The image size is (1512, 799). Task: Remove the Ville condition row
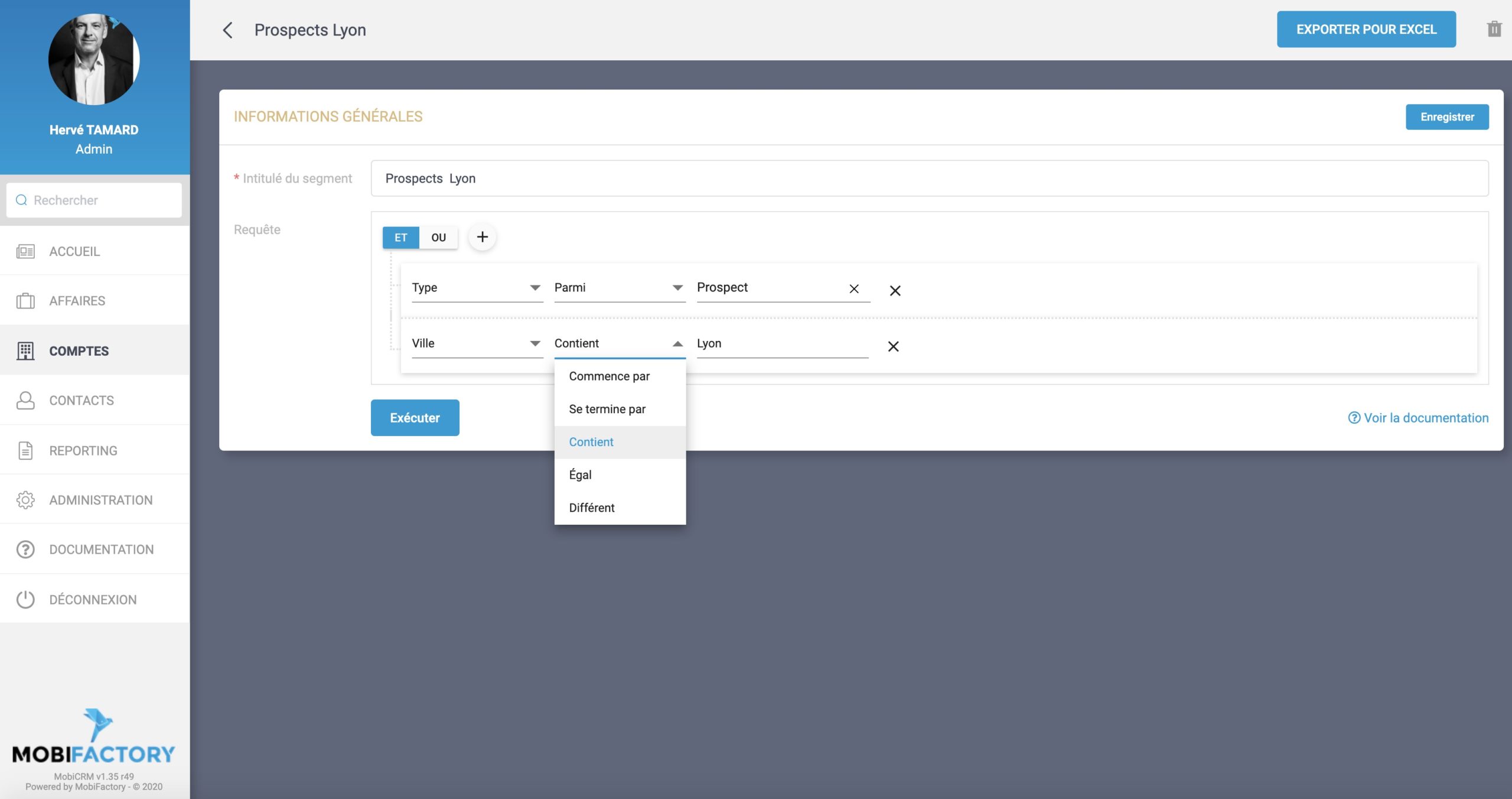pos(893,346)
